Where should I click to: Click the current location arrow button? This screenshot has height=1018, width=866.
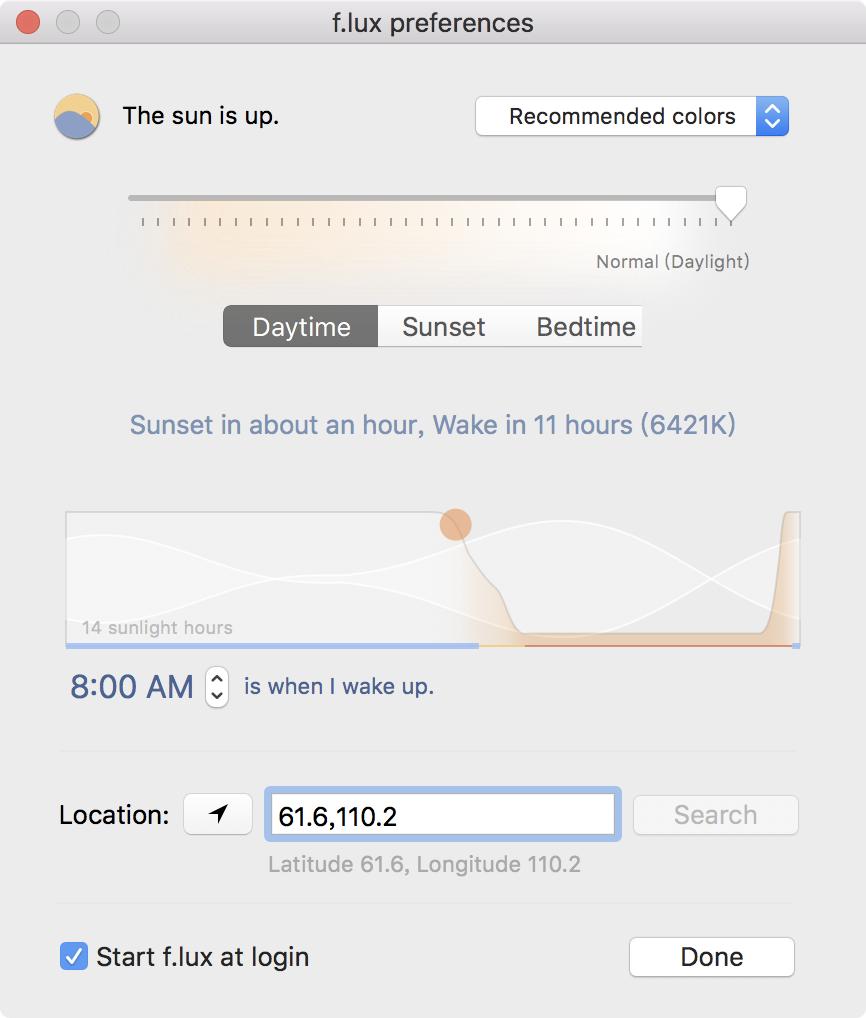[218, 815]
